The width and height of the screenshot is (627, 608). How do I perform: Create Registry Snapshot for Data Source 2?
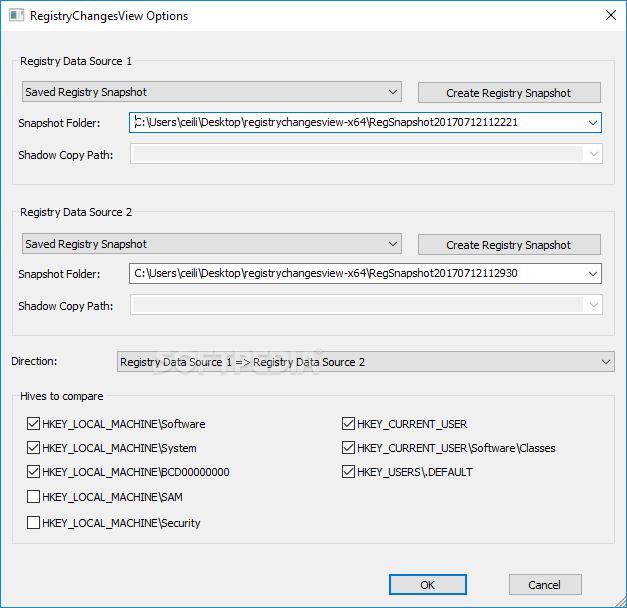coord(509,244)
